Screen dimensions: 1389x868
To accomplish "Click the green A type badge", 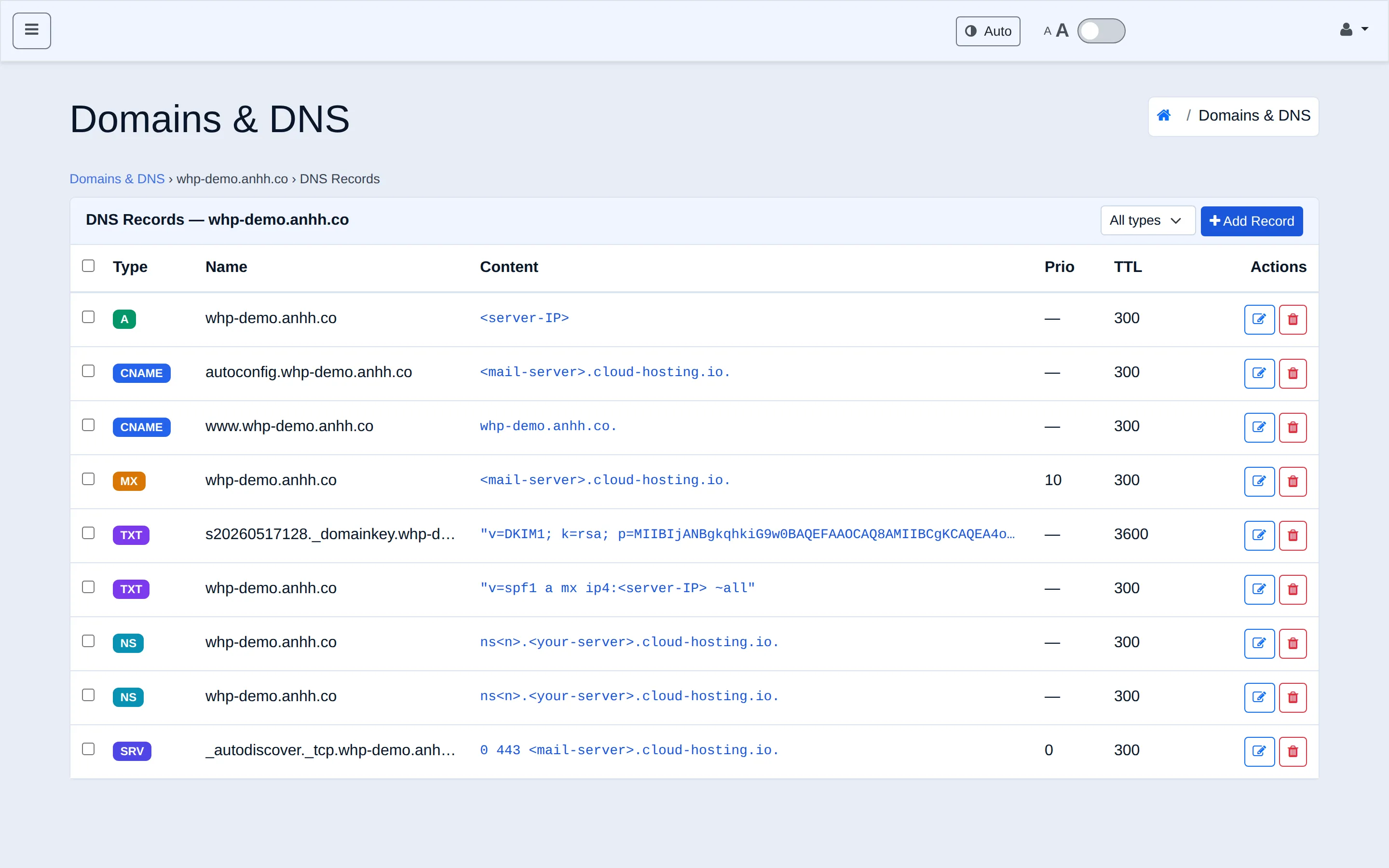I will click(124, 319).
